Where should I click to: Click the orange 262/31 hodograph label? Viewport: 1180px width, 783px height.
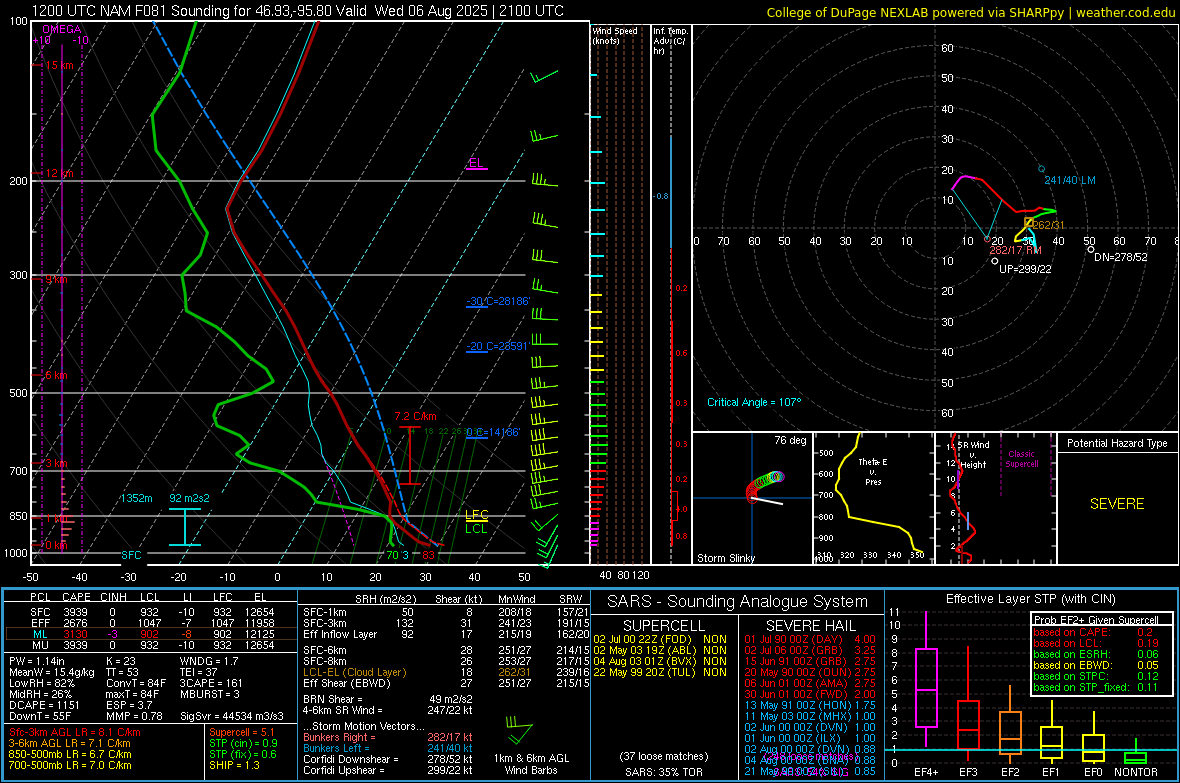pos(1048,225)
